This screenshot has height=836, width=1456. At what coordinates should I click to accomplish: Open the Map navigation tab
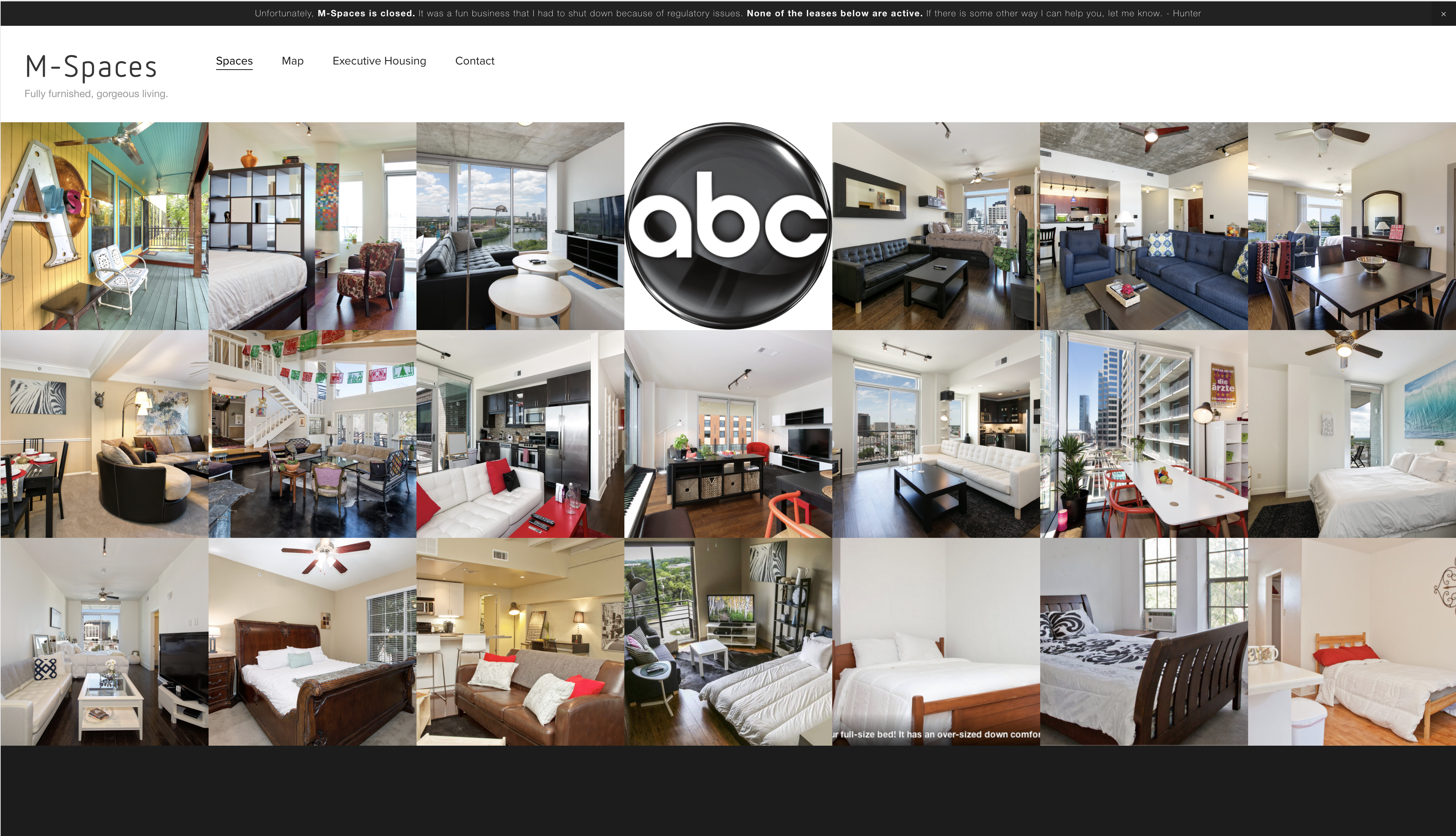click(x=293, y=61)
